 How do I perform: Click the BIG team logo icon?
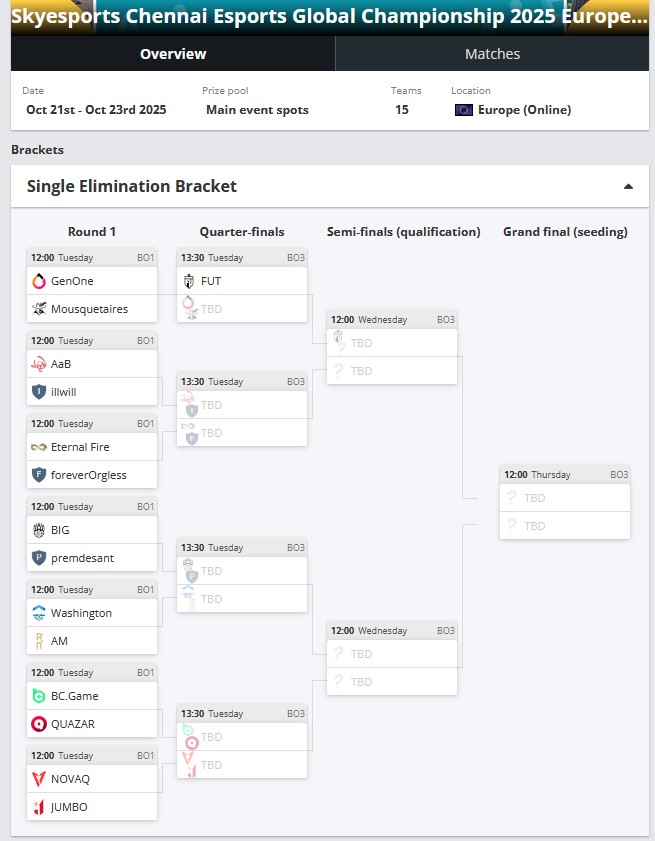click(39, 530)
